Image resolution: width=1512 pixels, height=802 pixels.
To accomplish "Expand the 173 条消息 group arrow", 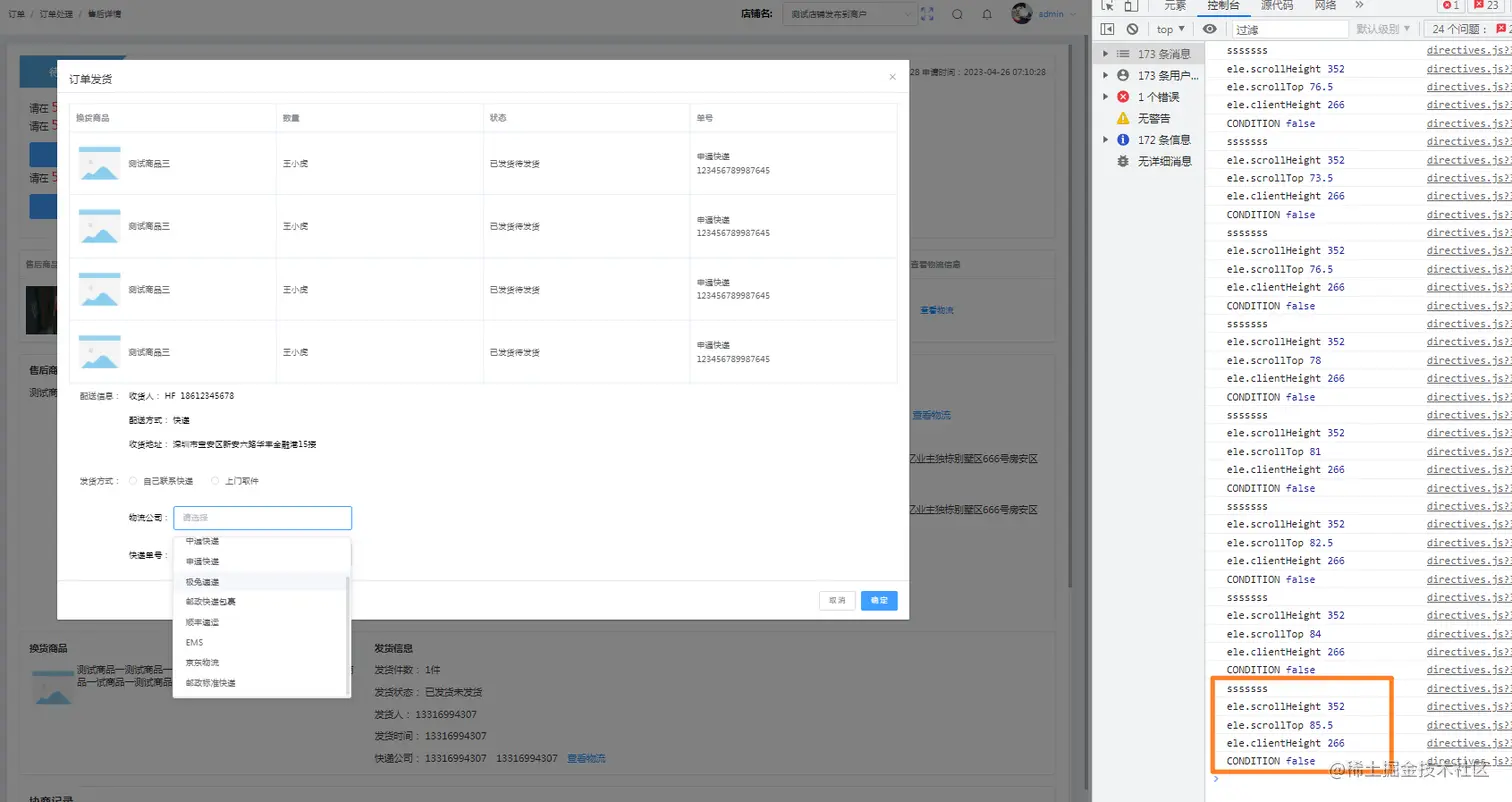I will [x=1105, y=54].
